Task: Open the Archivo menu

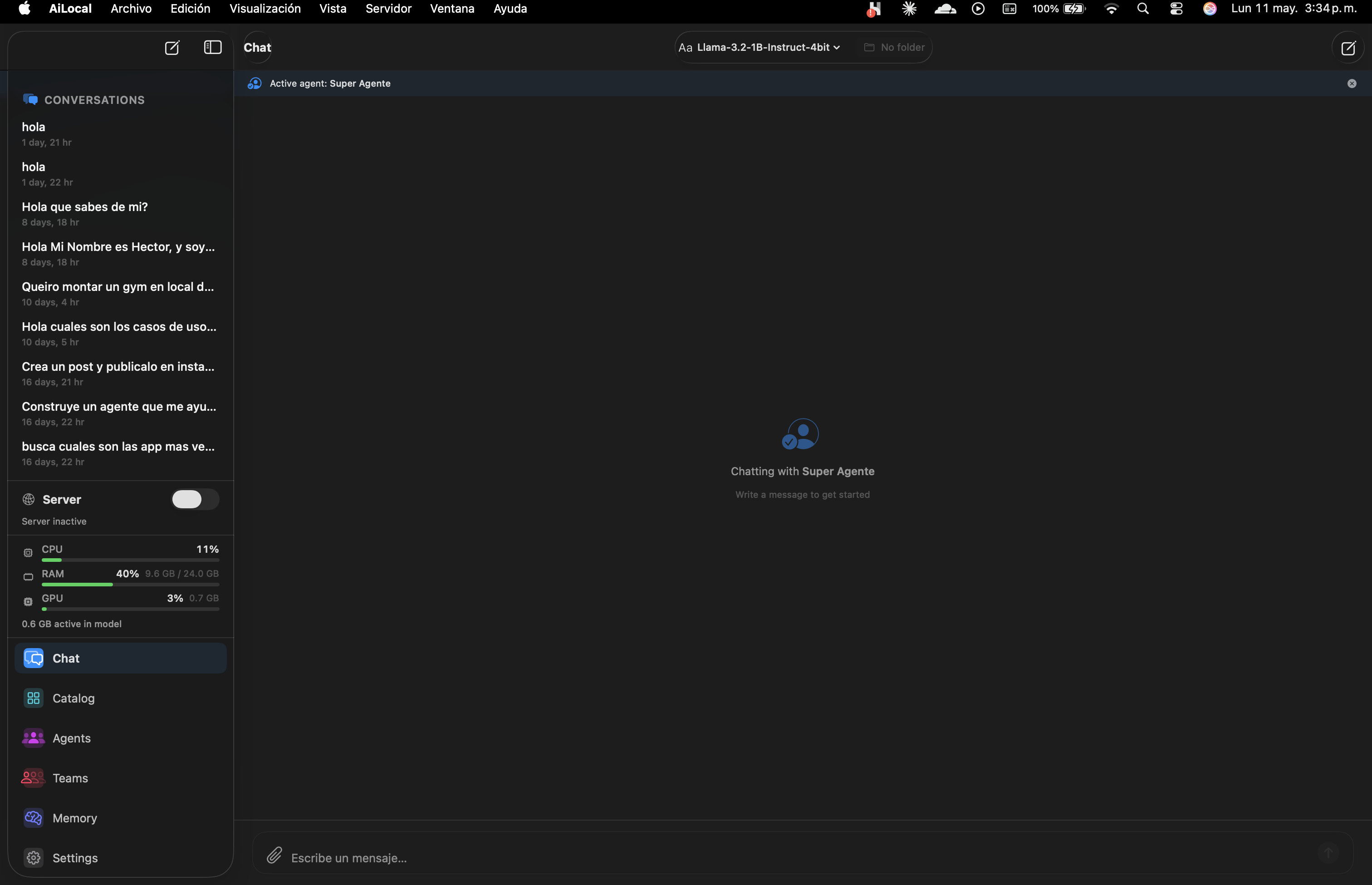Action: point(131,9)
